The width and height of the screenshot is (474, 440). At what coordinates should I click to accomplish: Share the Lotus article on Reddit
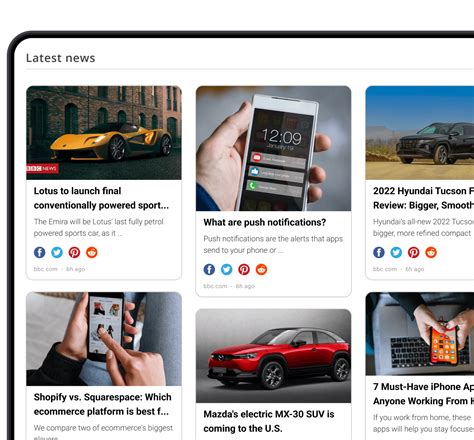click(92, 252)
